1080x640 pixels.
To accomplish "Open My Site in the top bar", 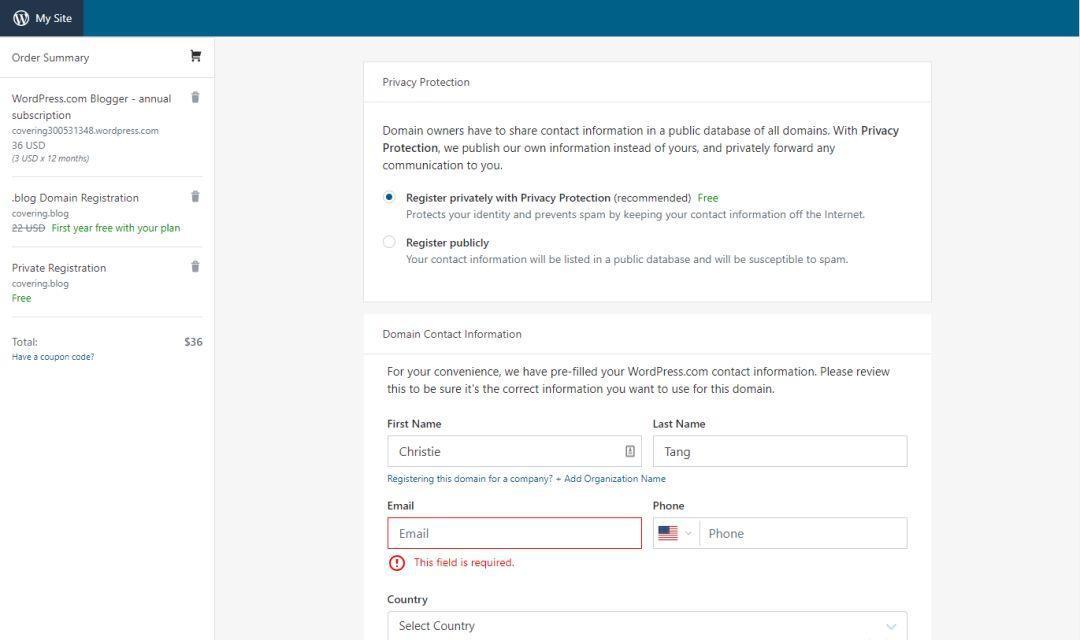I will coord(42,18).
